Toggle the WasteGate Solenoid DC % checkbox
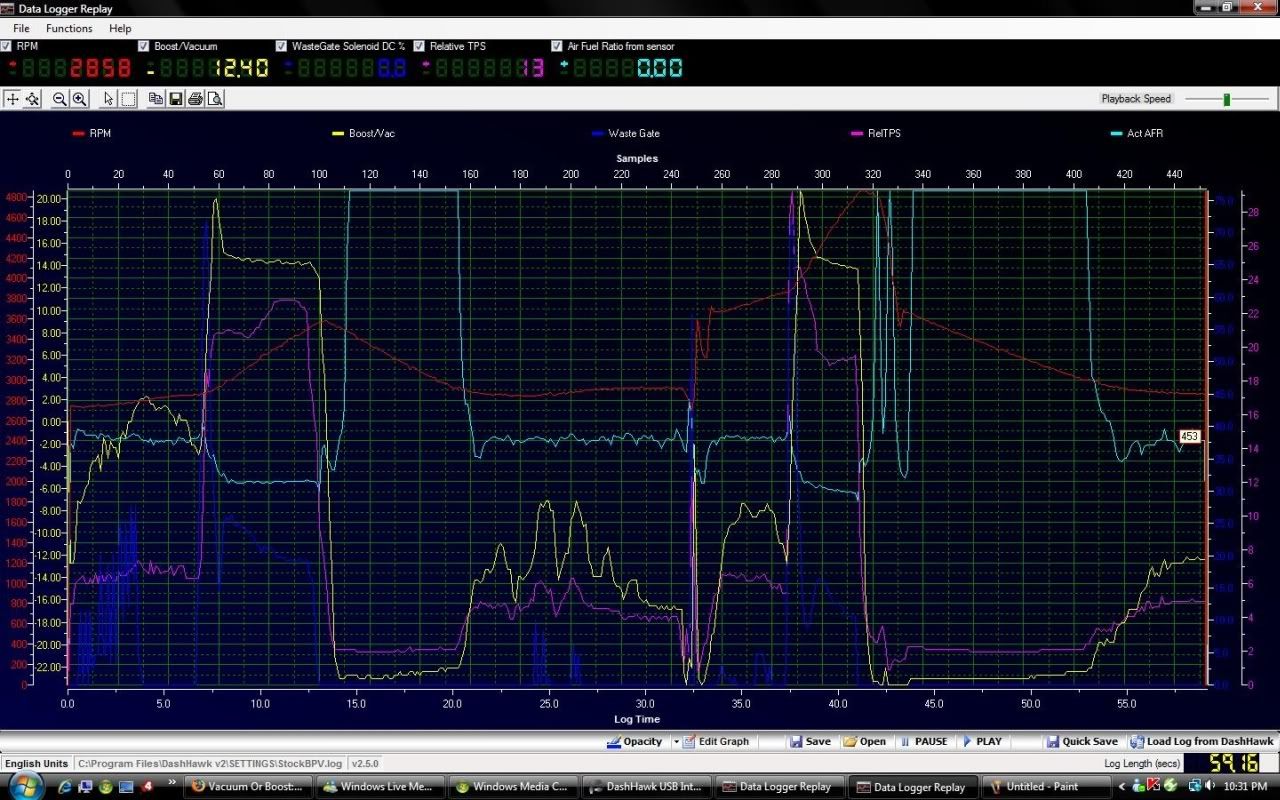 pyautogui.click(x=282, y=46)
